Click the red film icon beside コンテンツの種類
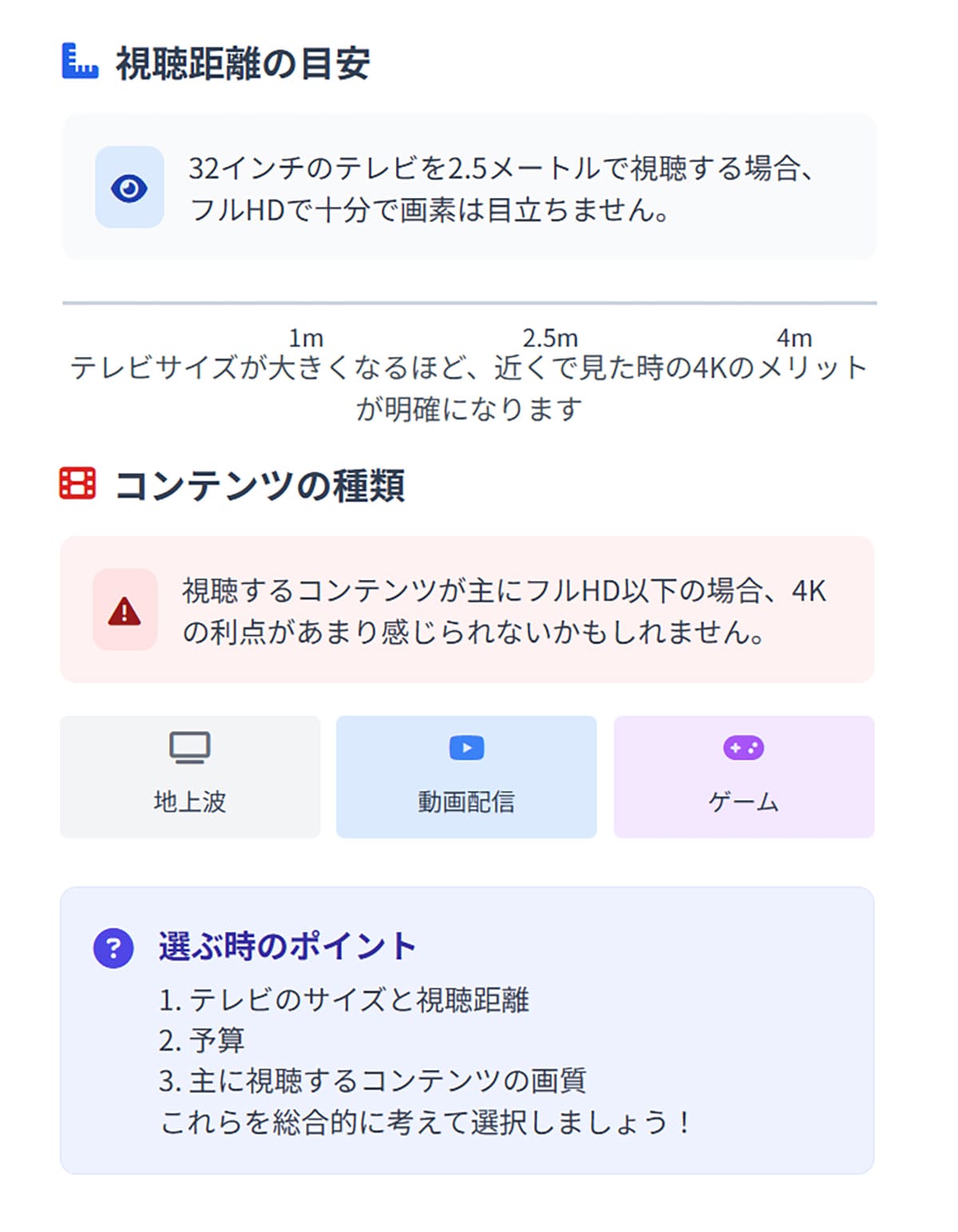The image size is (958, 1232). point(77,483)
